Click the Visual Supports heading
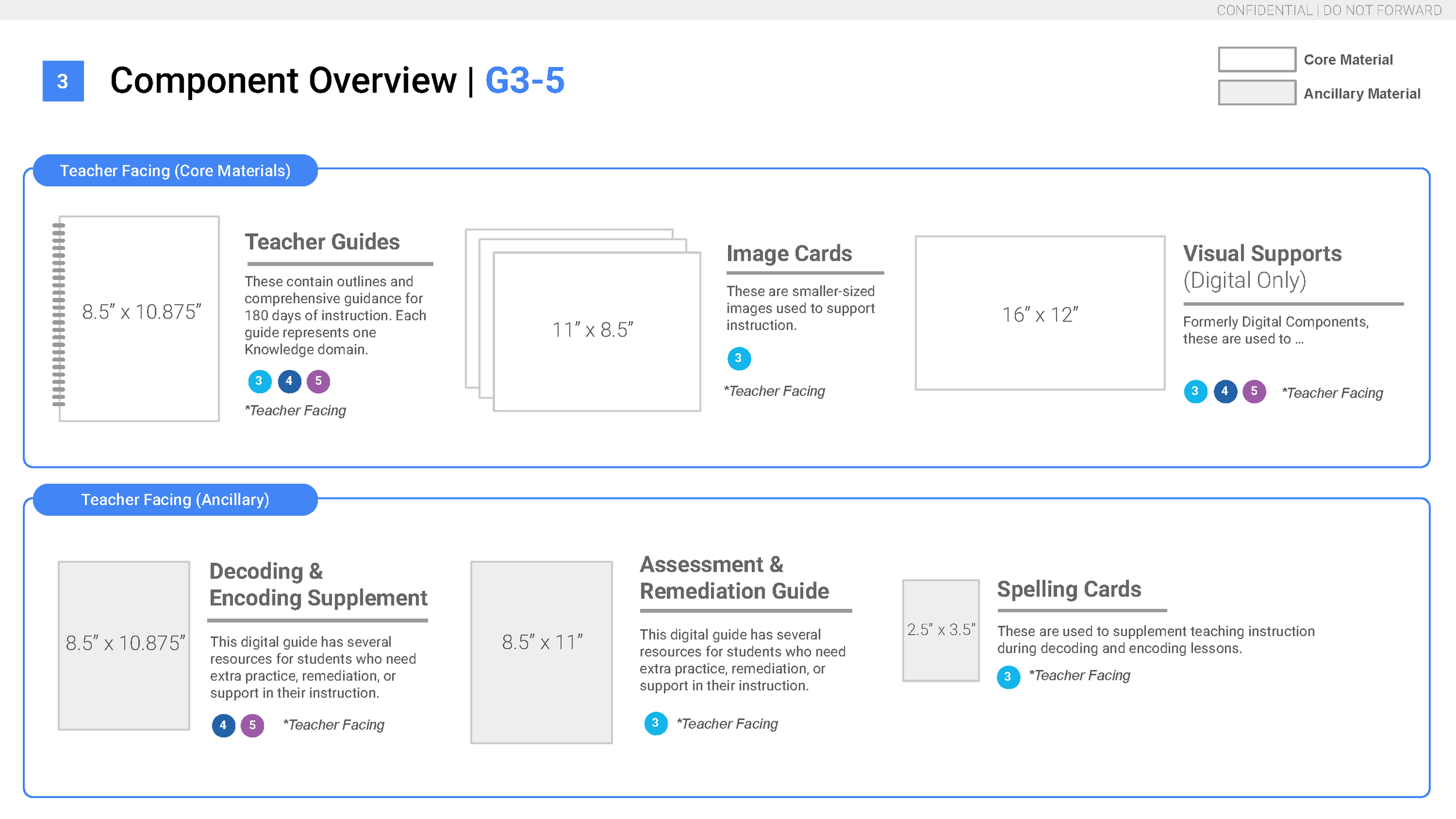This screenshot has height=819, width=1456. tap(1263, 253)
